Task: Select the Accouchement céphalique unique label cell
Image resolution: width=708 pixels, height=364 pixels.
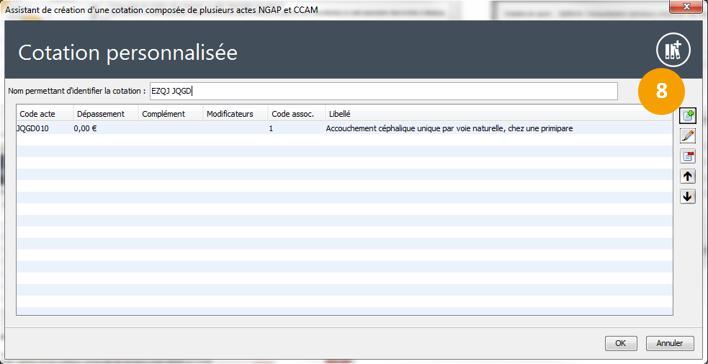Action: pyautogui.click(x=449, y=129)
